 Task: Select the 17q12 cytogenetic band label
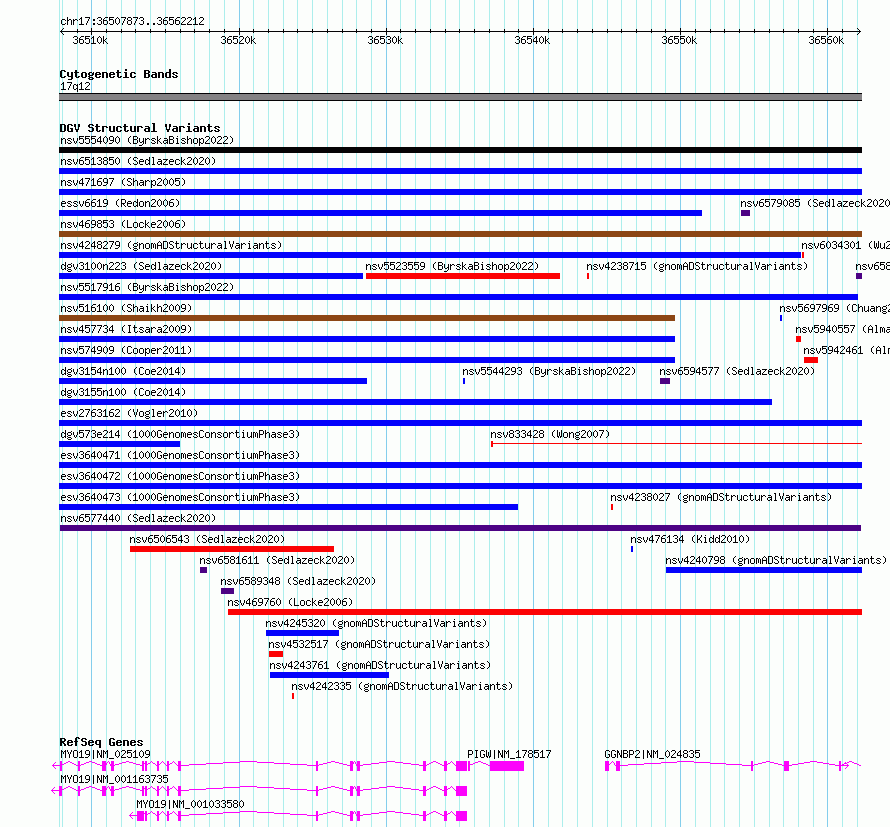(x=75, y=86)
